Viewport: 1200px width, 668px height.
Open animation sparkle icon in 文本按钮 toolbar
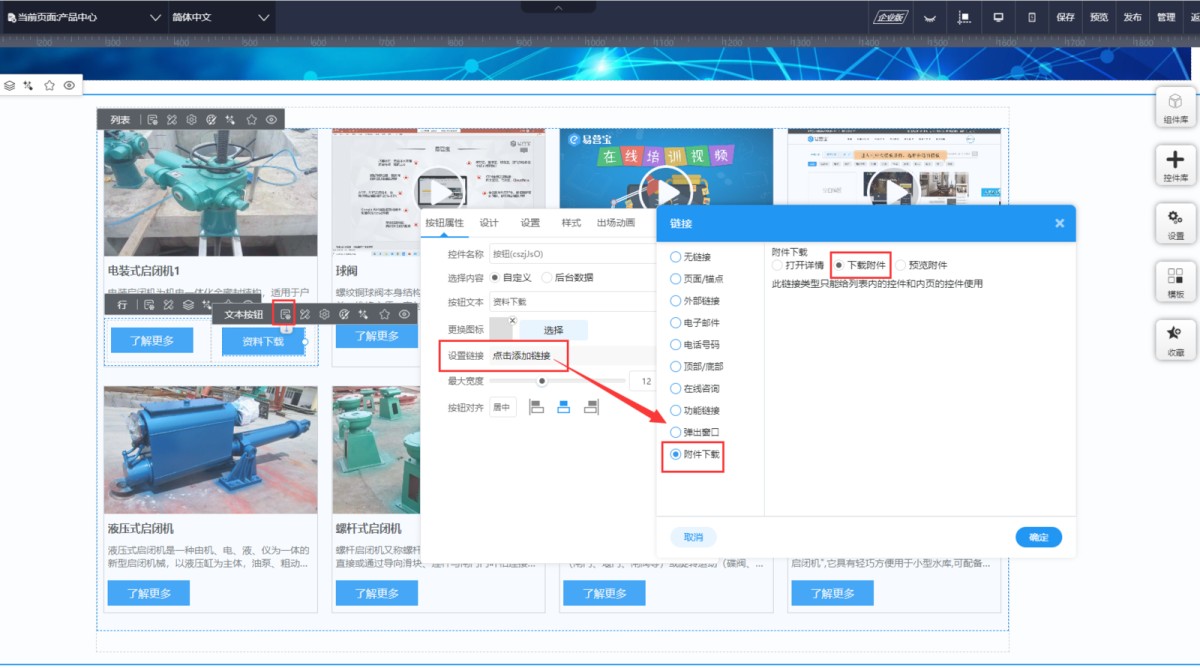click(364, 314)
